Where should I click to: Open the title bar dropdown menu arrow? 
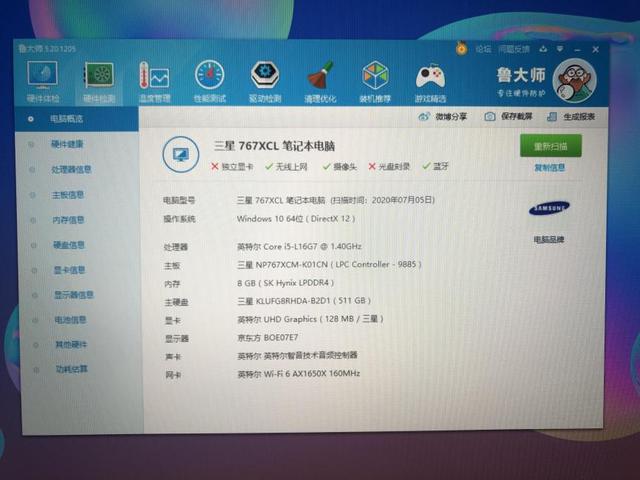pos(560,49)
